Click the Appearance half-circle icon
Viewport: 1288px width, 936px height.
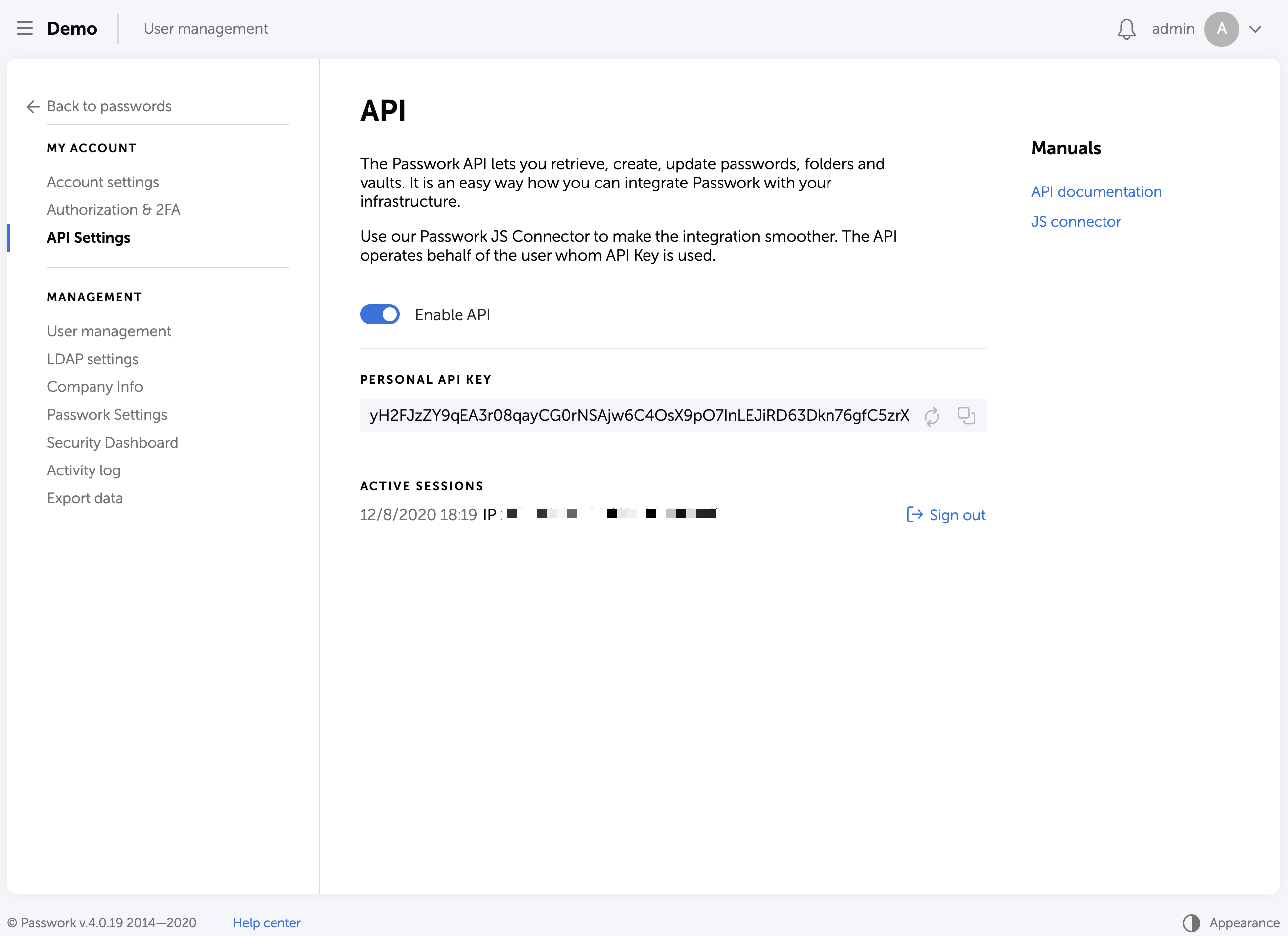(x=1191, y=923)
